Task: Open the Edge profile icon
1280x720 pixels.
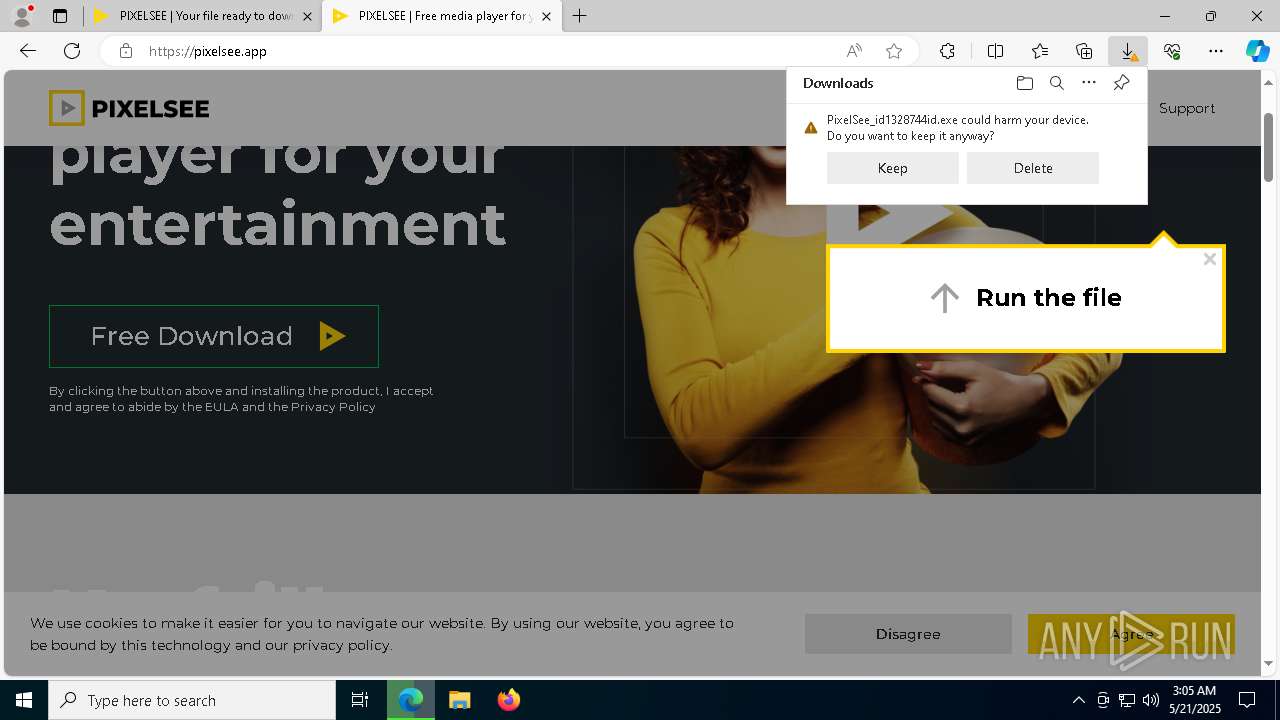Action: [22, 16]
